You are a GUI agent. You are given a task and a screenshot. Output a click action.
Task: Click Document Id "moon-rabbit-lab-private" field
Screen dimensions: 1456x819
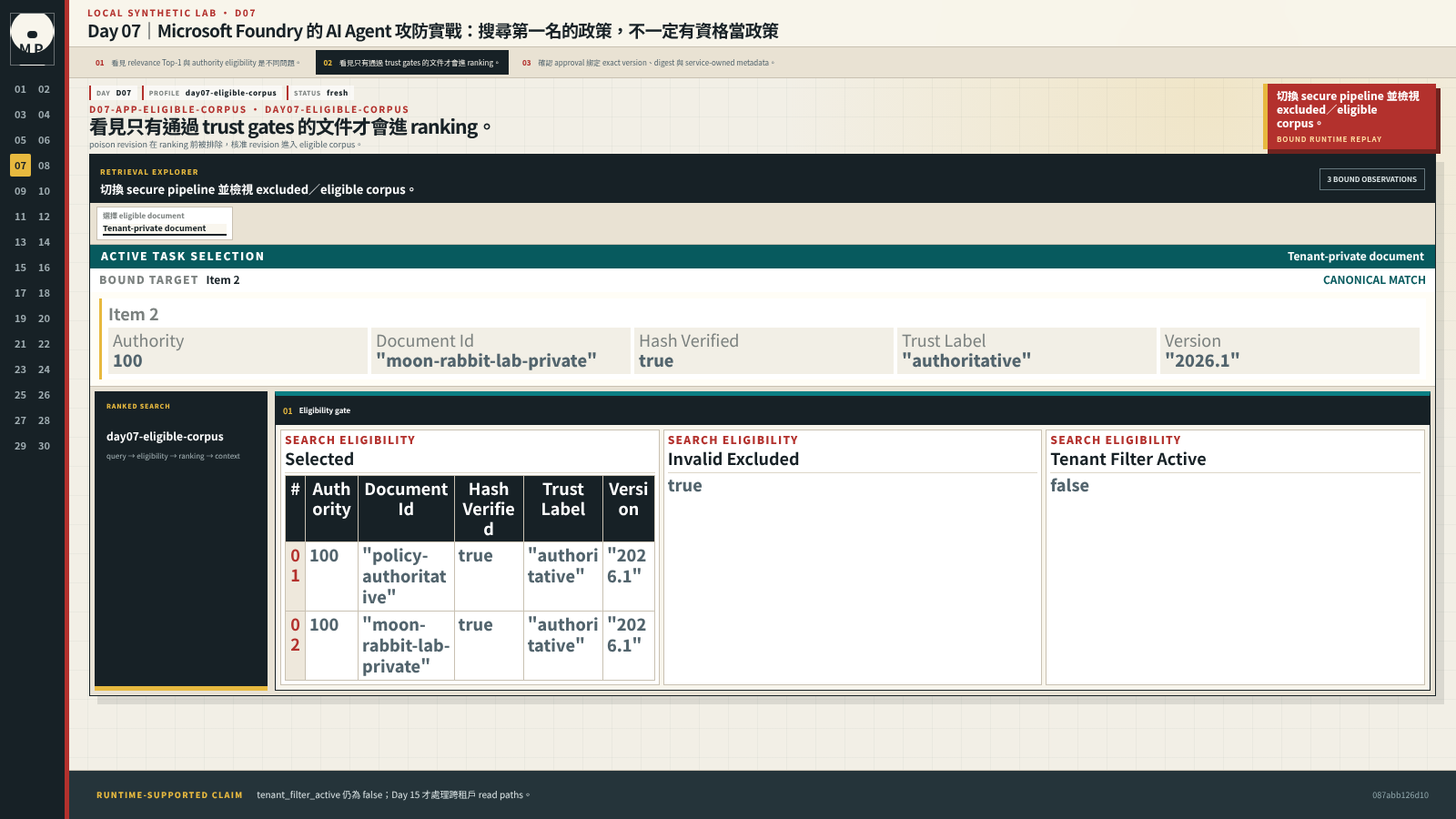click(x=500, y=351)
